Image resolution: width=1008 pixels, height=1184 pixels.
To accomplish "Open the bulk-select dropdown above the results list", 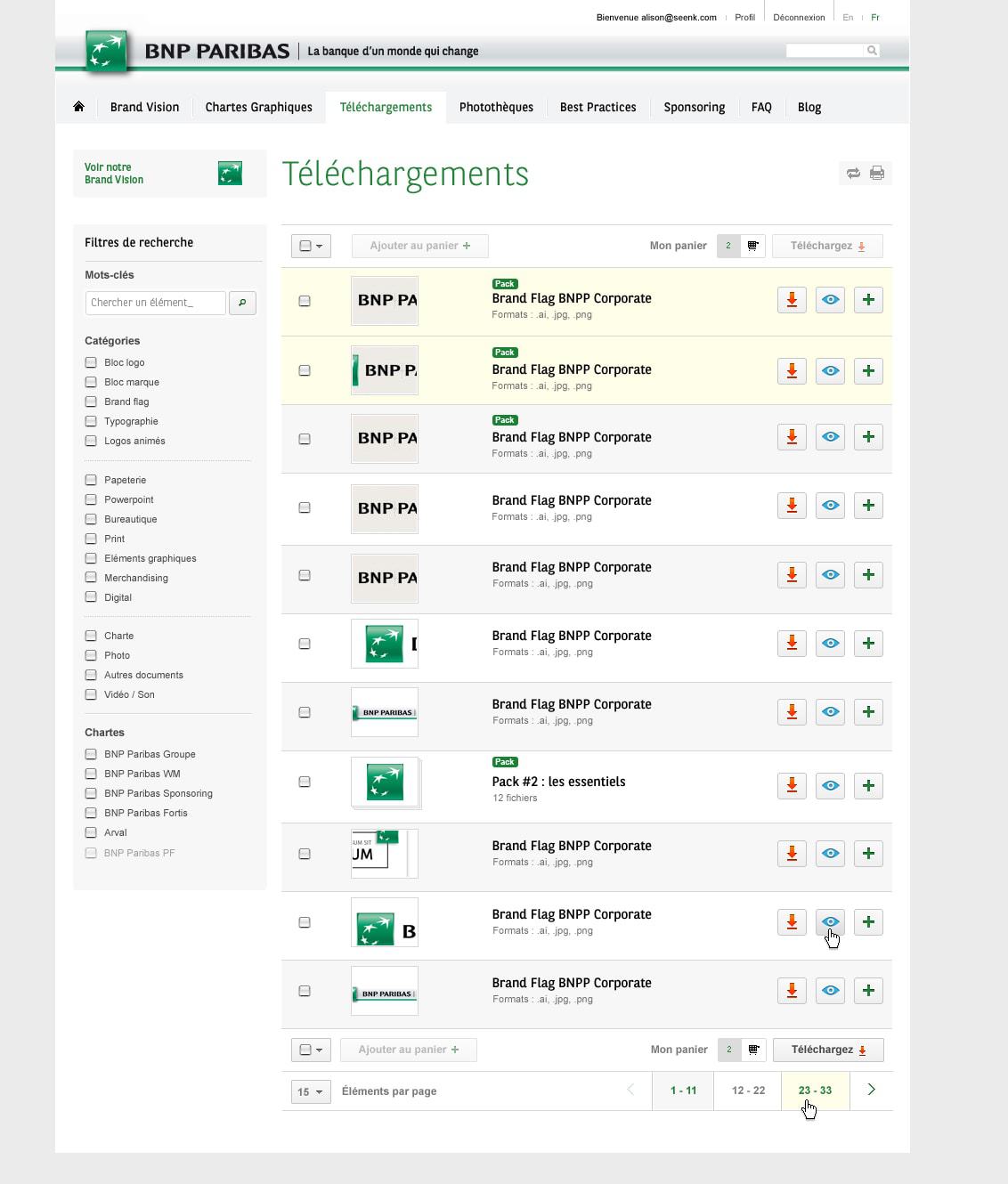I will coord(311,246).
